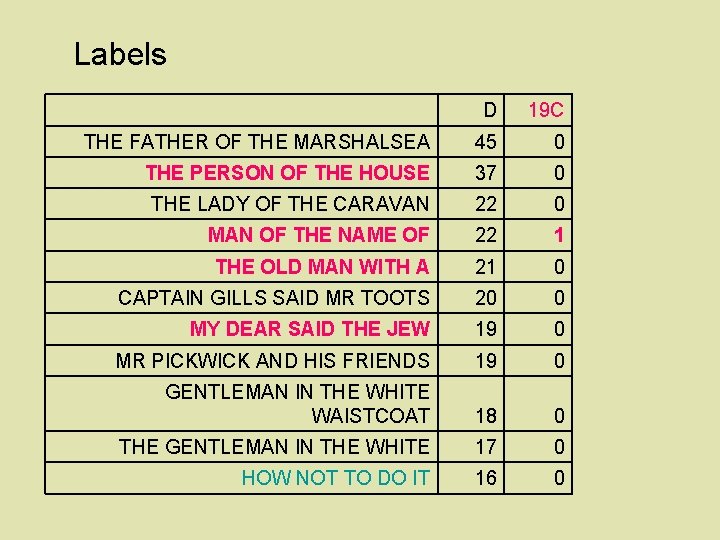Click the red '1' in the 19C column
Image resolution: width=720 pixels, height=540 pixels.
tap(559, 235)
